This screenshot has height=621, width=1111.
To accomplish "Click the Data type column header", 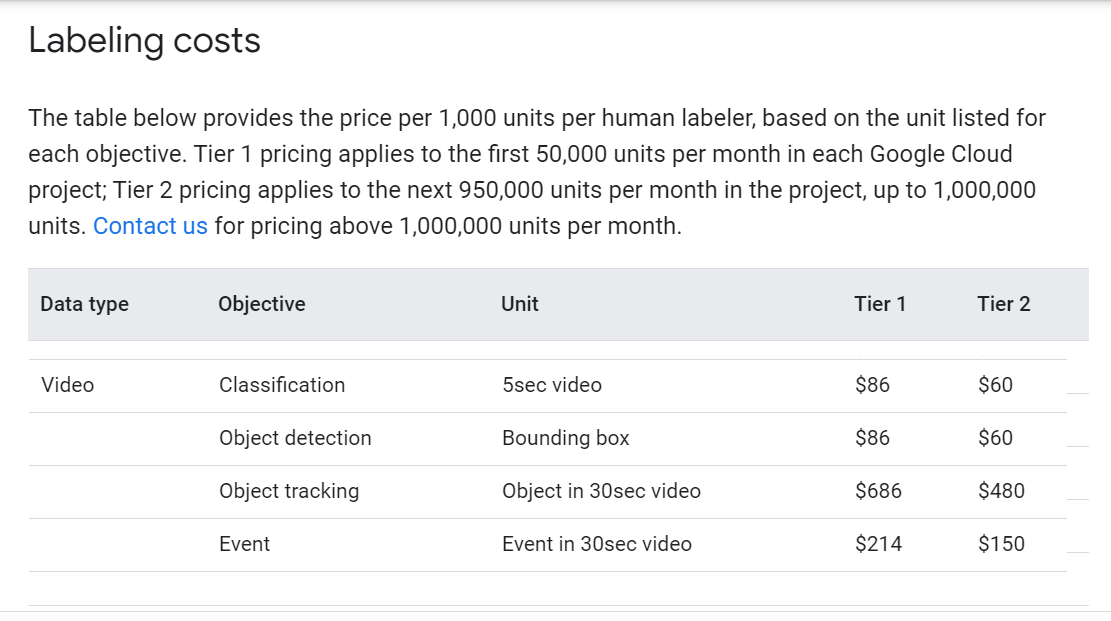I will (x=85, y=304).
